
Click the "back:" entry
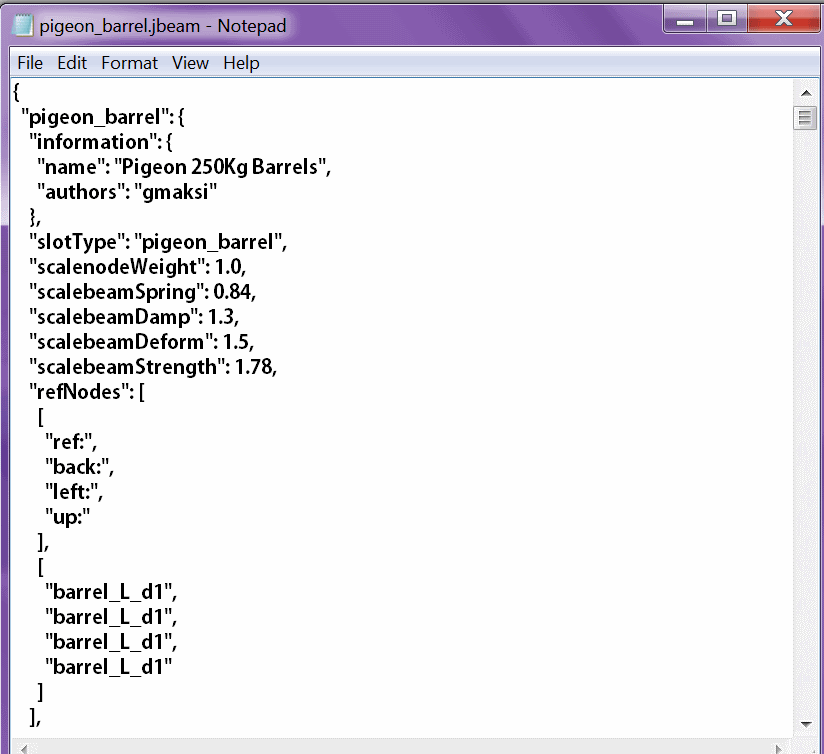79,467
